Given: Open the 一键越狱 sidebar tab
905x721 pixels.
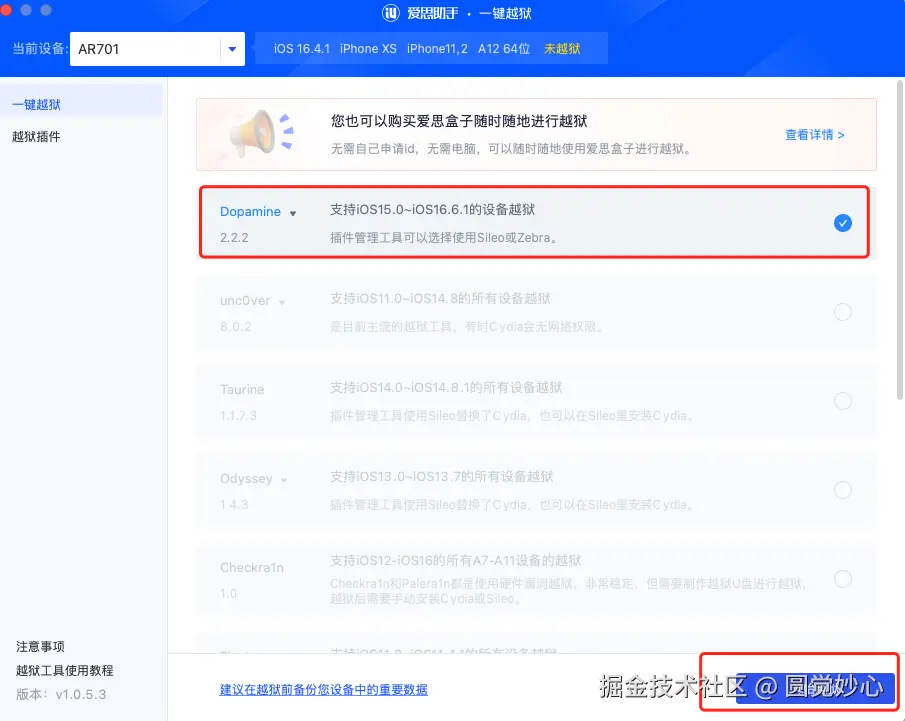Looking at the screenshot, I should (x=81, y=104).
